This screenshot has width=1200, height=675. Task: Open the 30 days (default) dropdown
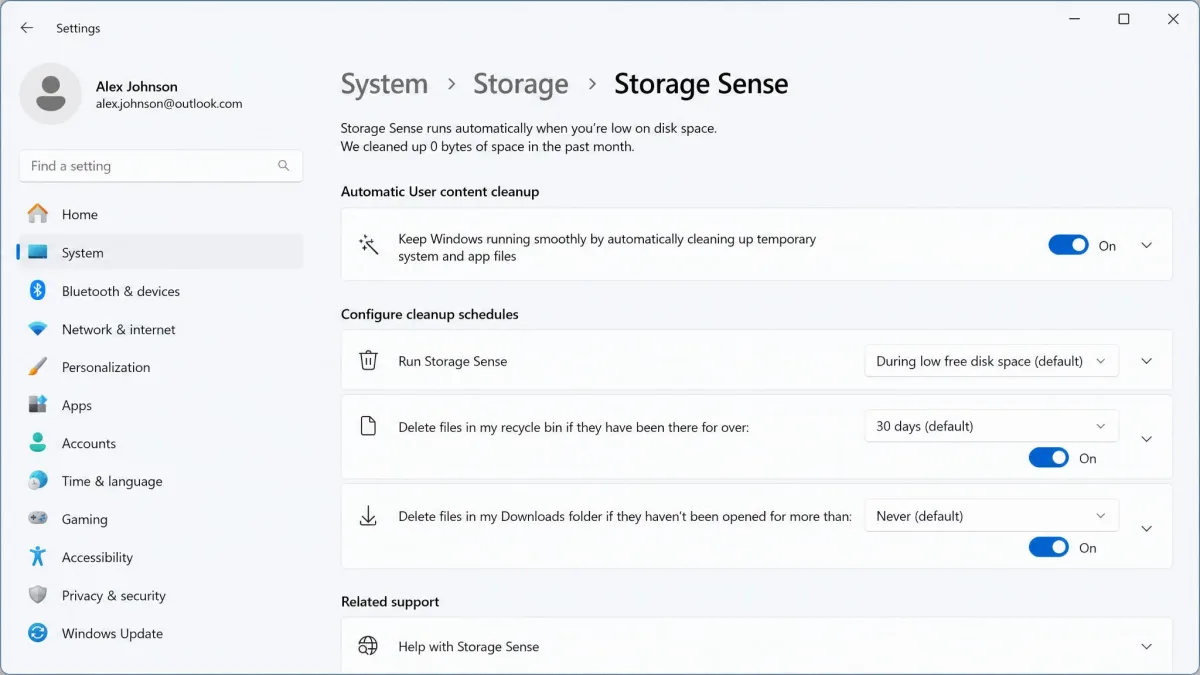click(x=991, y=426)
